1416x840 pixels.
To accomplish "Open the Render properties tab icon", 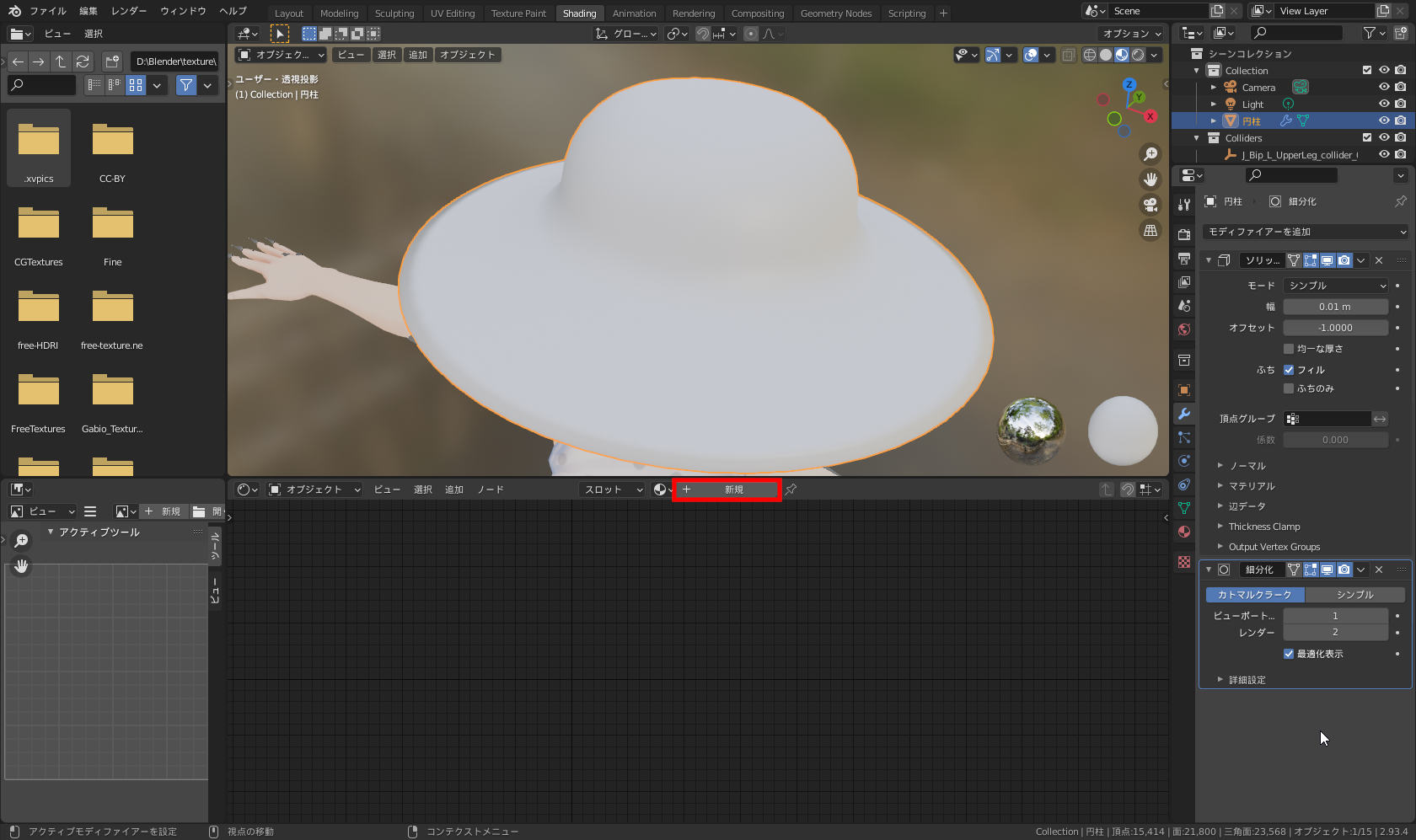I will [1184, 234].
